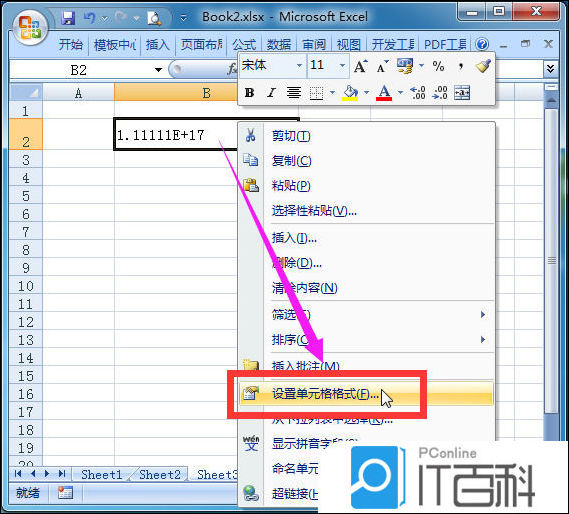Expand the Undo history dropdown arrow

[x=105, y=18]
